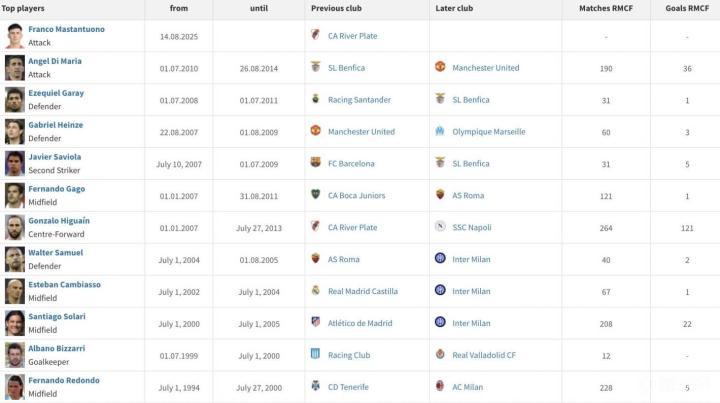
Task: Click the Matches RMCF column header
Action: pyautogui.click(x=605, y=8)
